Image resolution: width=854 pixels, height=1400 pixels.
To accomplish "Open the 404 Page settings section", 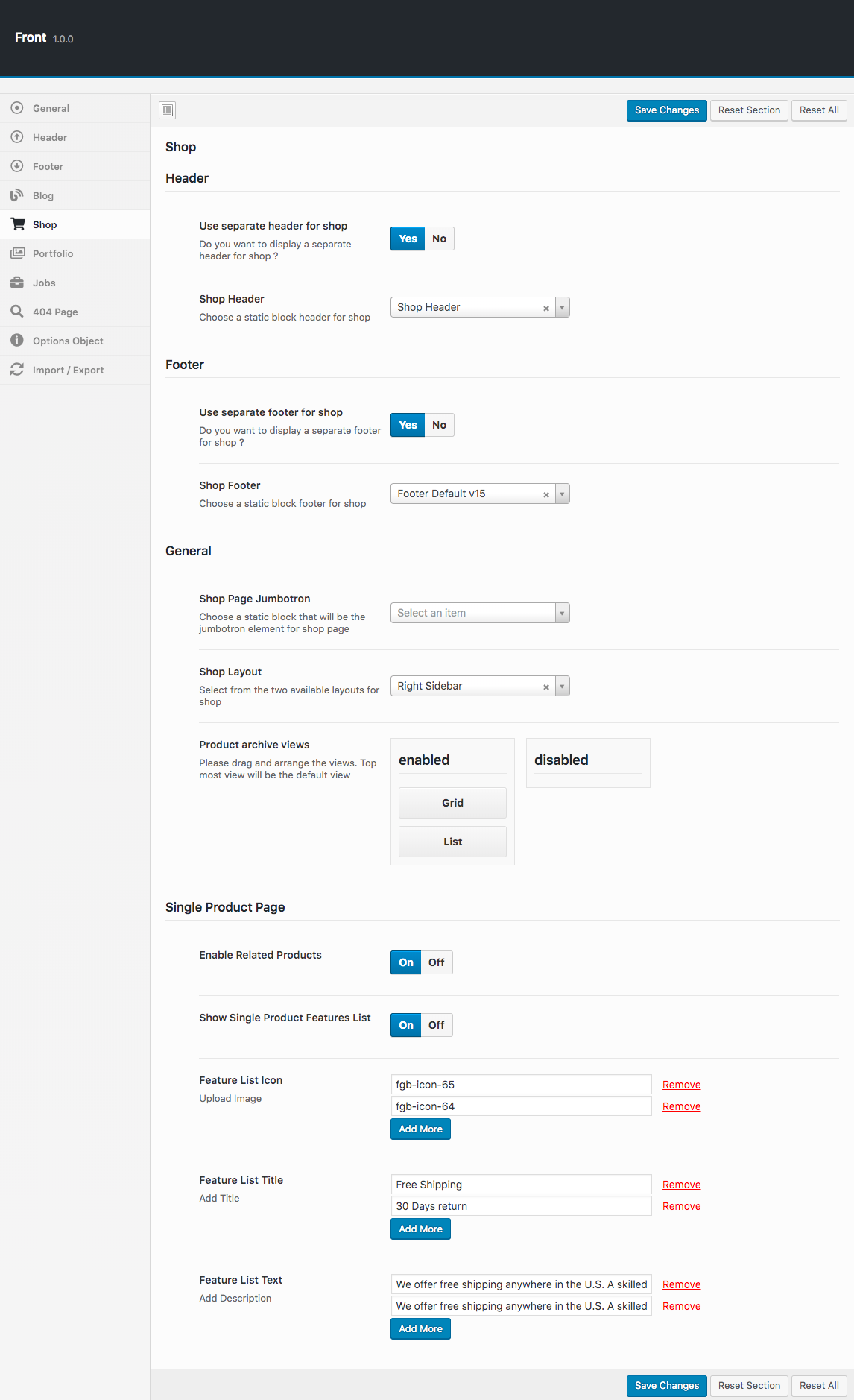I will (x=75, y=312).
